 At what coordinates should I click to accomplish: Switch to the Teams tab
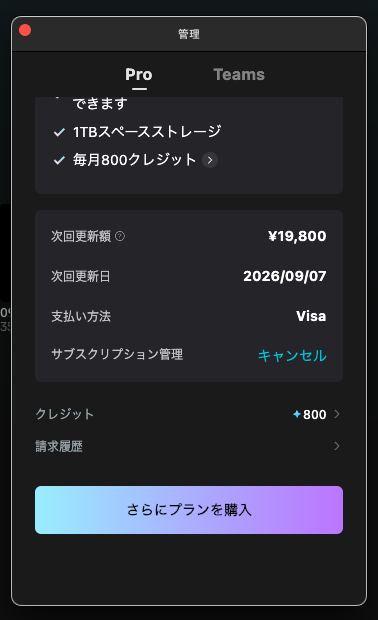[239, 74]
